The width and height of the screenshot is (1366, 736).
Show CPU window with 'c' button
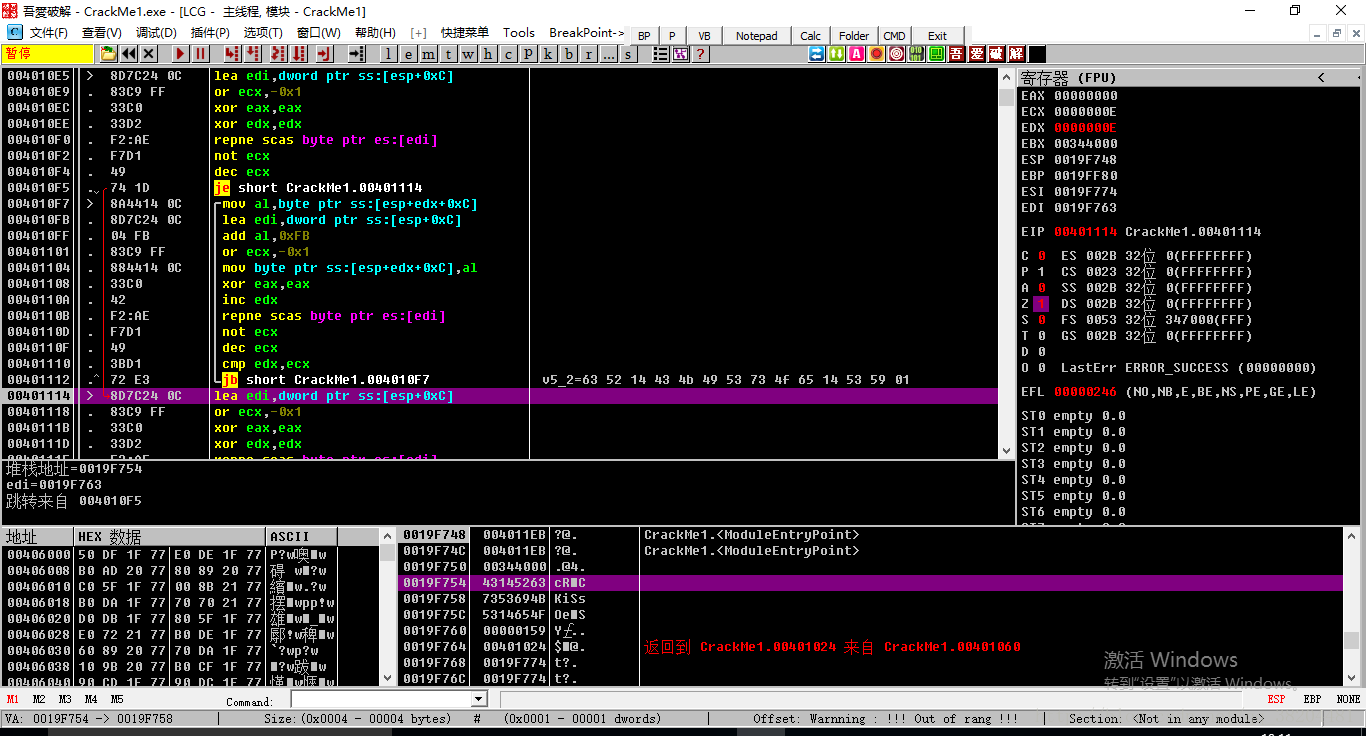coord(508,54)
